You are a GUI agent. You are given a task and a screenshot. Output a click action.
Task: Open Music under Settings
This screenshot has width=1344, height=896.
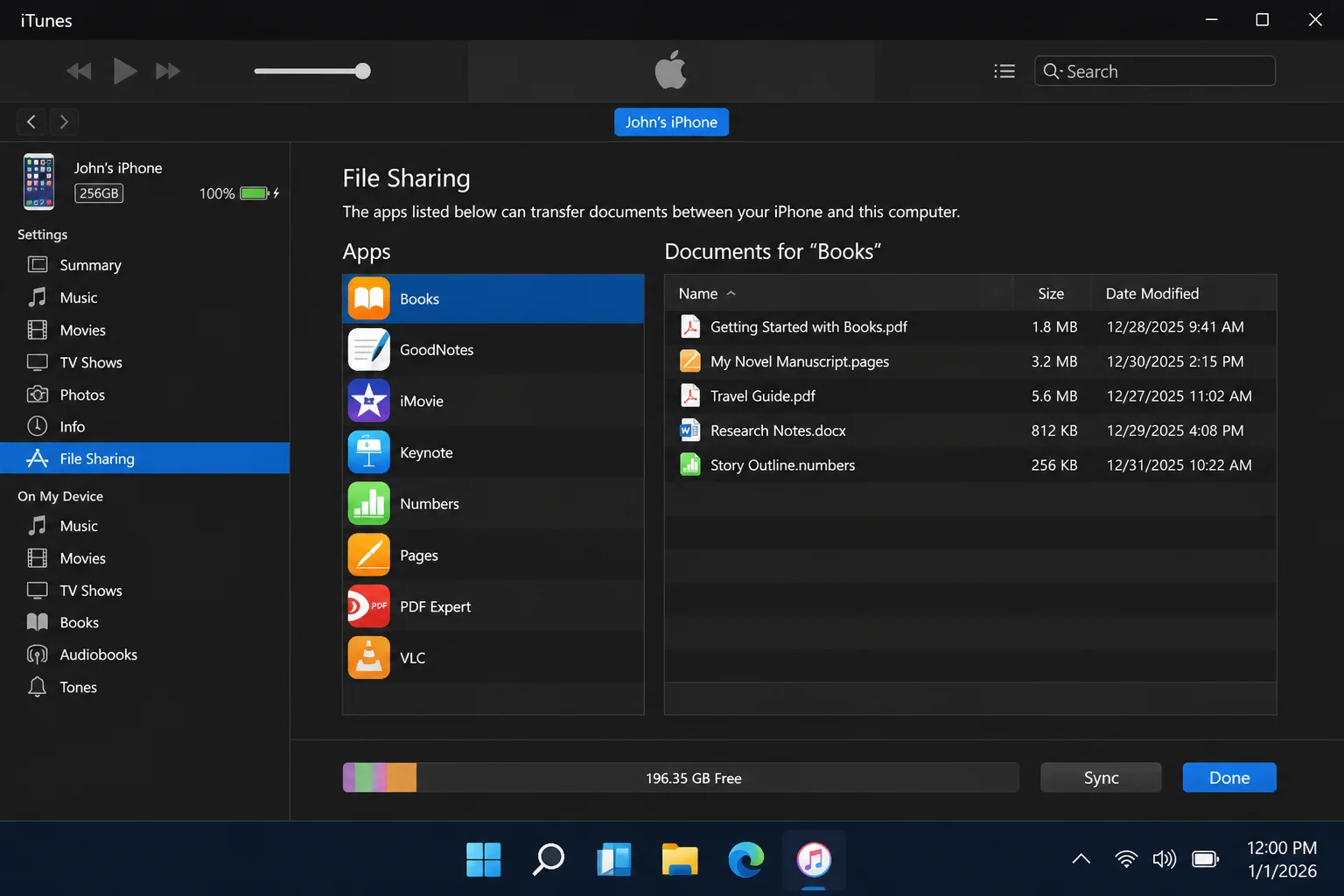coord(144,297)
